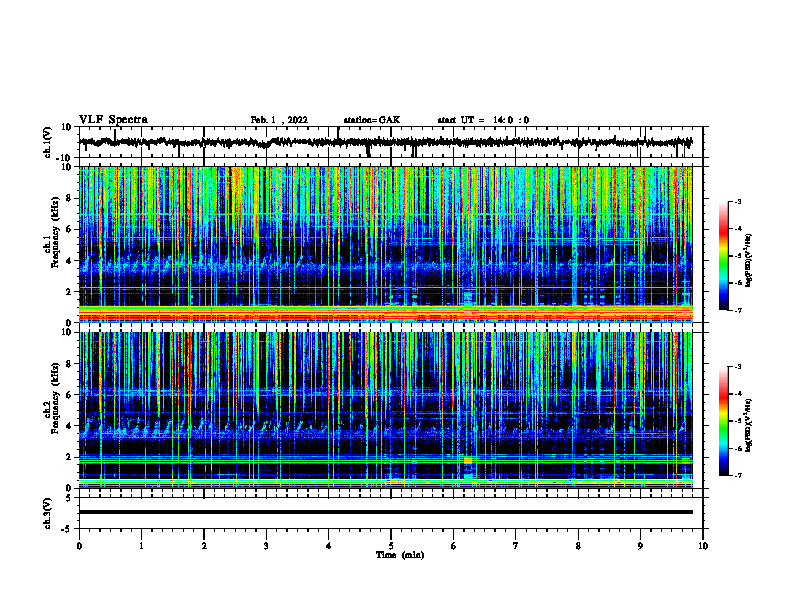Click the '4' kHz tick on ch.1 spectrogram axis

pos(69,261)
